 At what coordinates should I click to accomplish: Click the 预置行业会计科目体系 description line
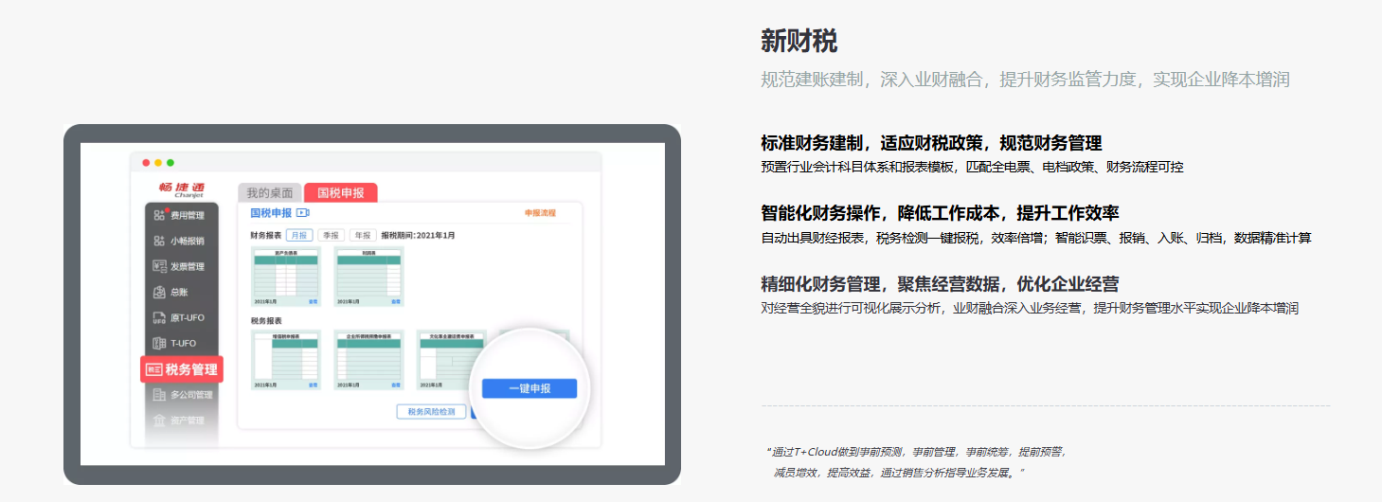(x=972, y=167)
